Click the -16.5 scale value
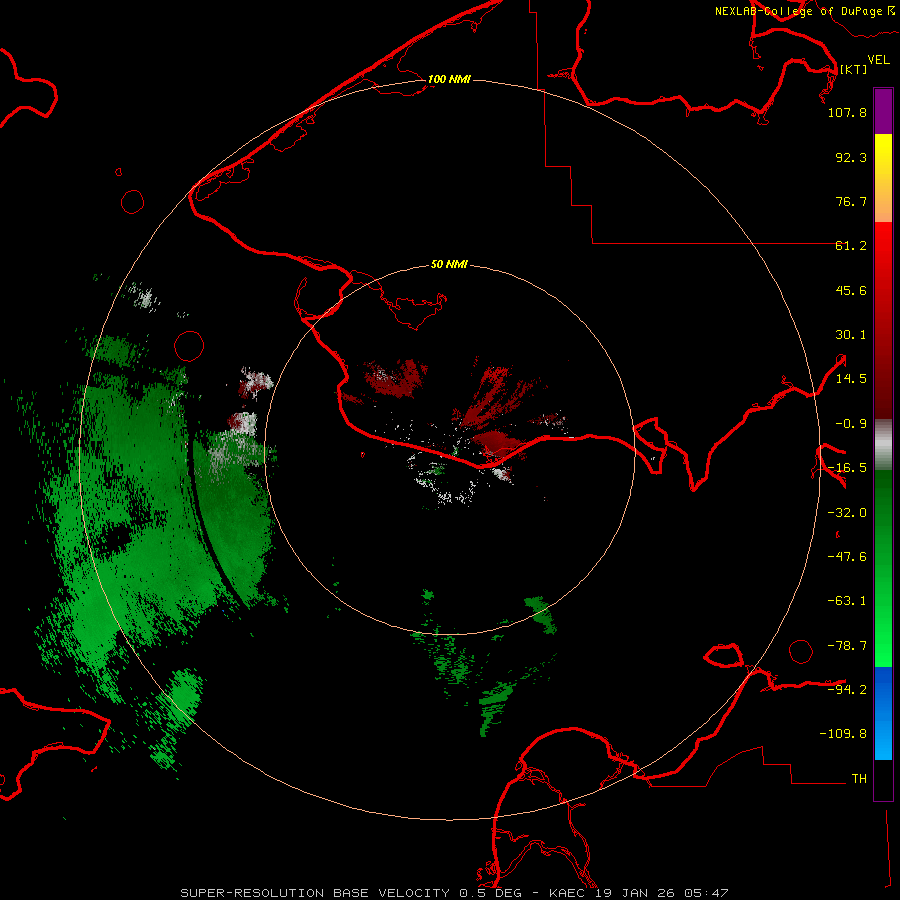 coord(847,468)
